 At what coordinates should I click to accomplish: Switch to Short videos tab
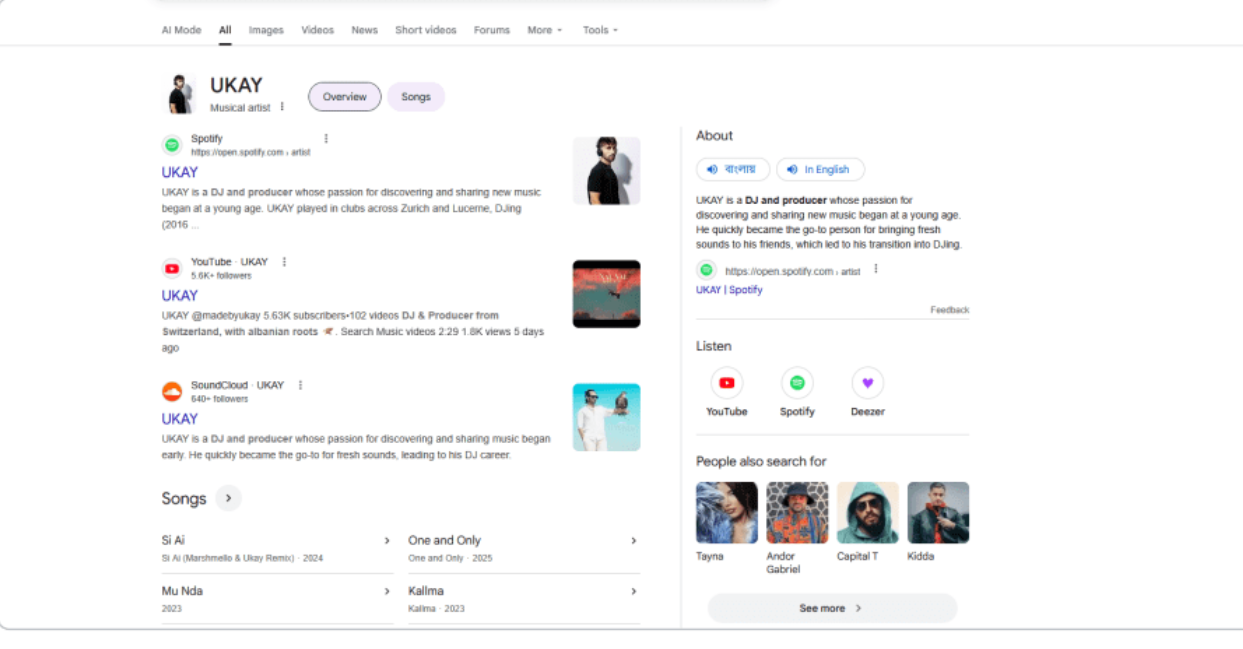tap(425, 30)
